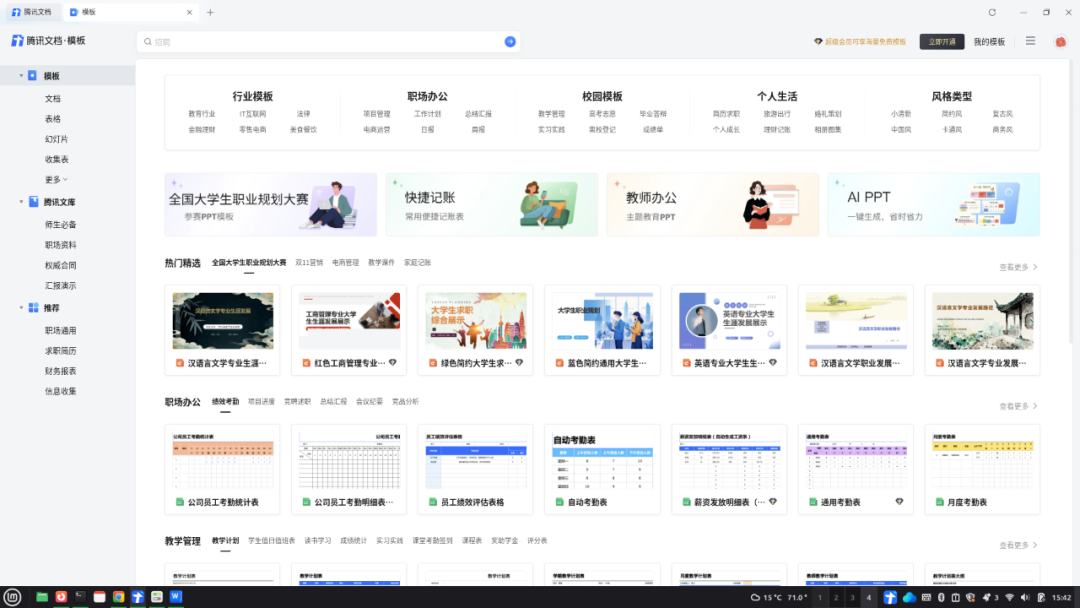1080x608 pixels.
Task: Click the window refresh icon in title bar
Action: [993, 12]
